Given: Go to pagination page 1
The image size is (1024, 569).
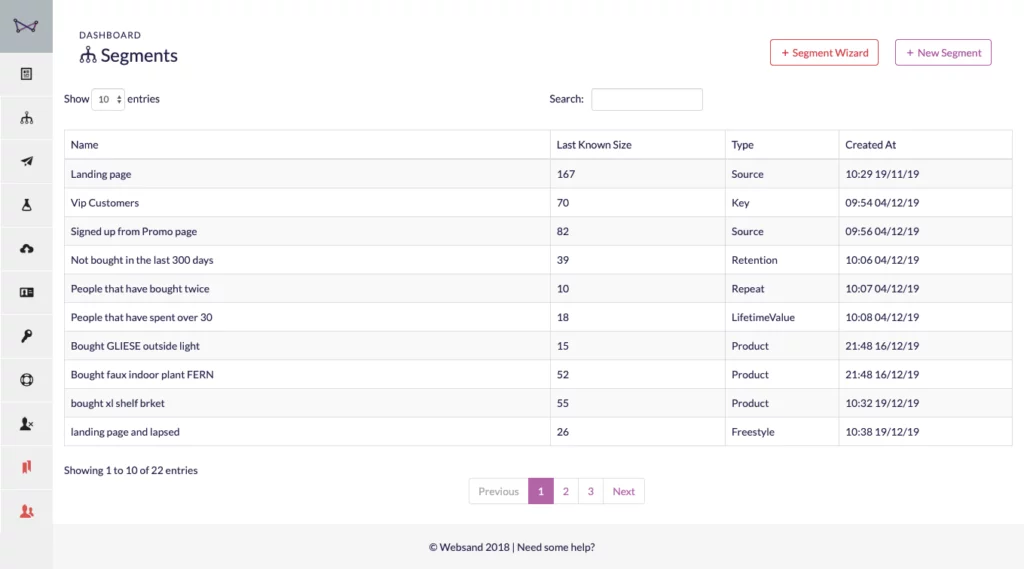Looking at the screenshot, I should click(541, 491).
